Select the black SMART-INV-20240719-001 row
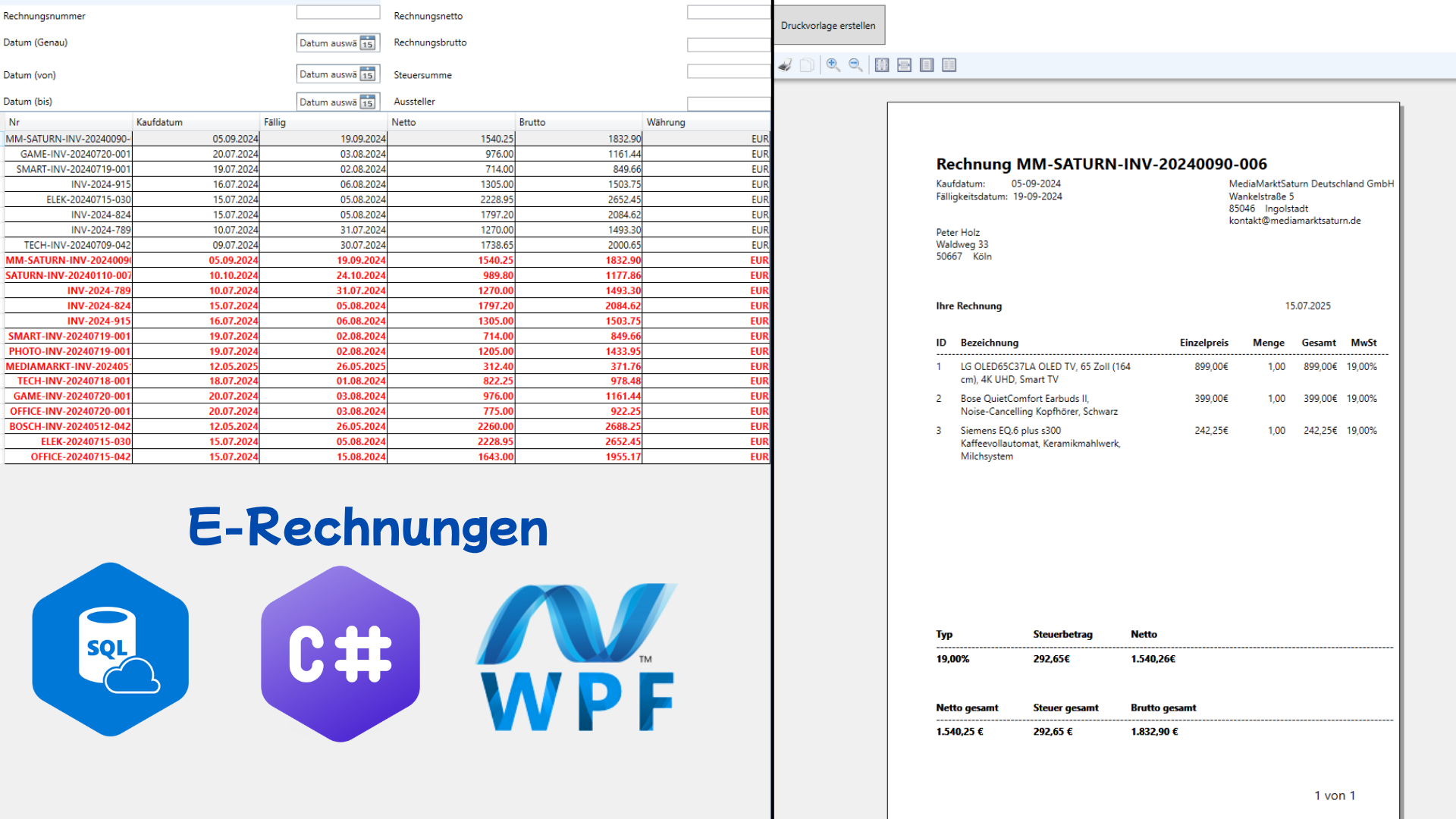This screenshot has height=819, width=1456. [388, 169]
